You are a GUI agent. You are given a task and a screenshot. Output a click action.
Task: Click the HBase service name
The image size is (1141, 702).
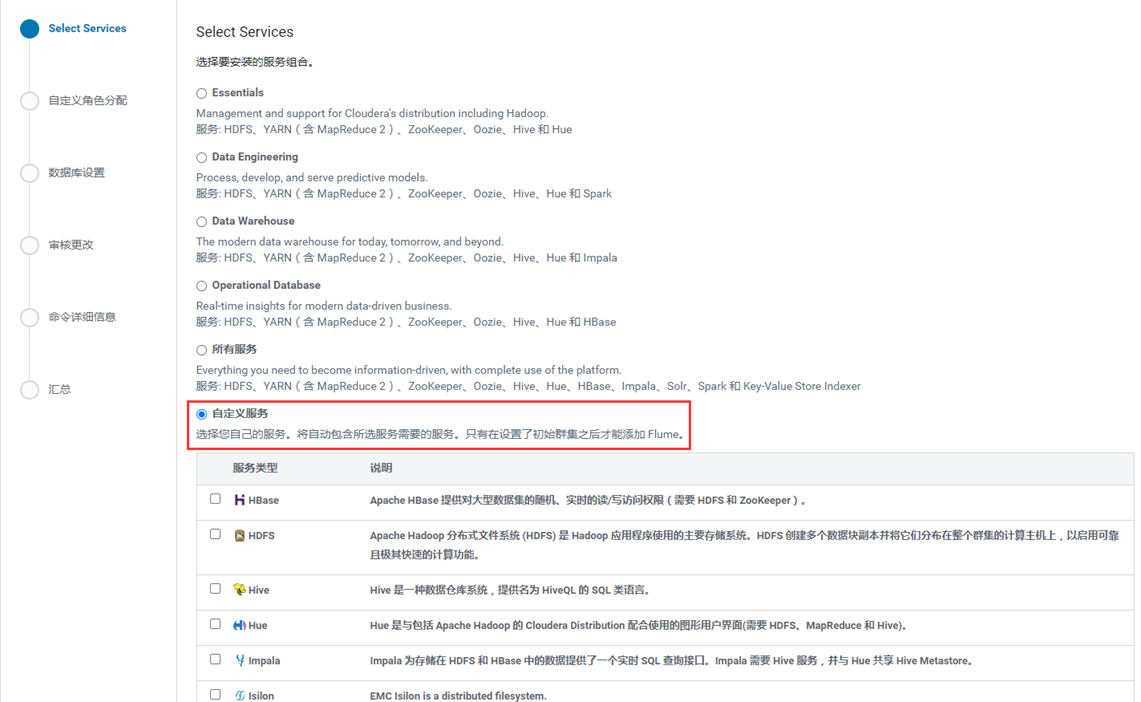click(x=263, y=500)
